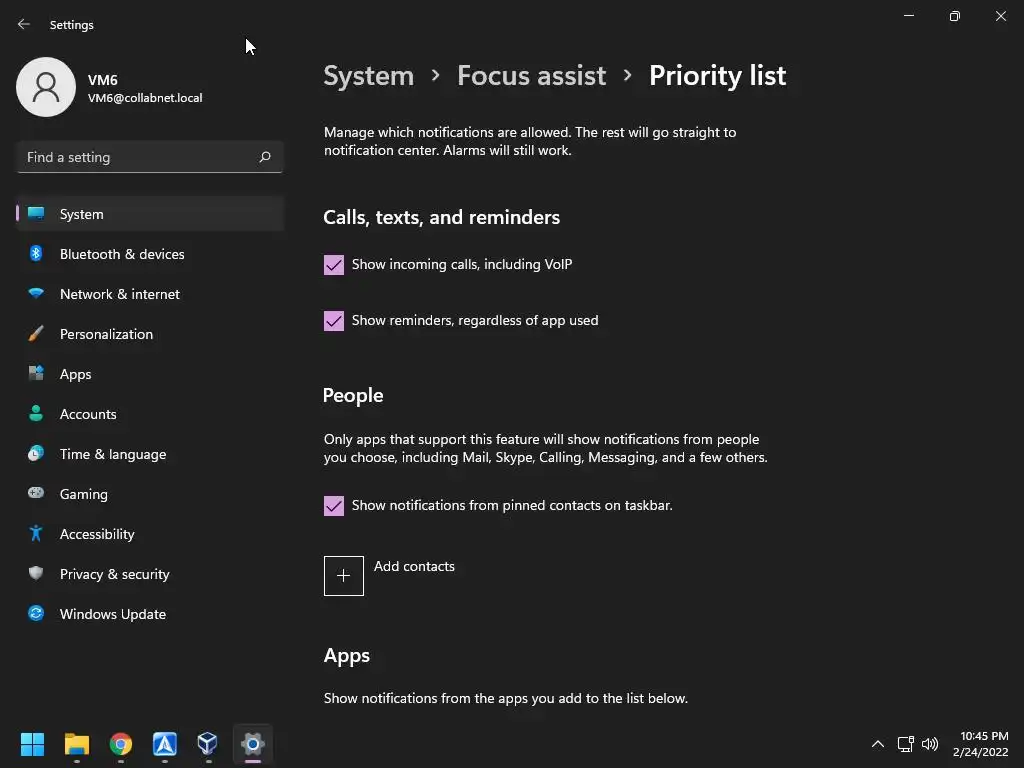Click the Network & internet wifi icon
Viewport: 1024px width, 768px height.
coord(36,294)
